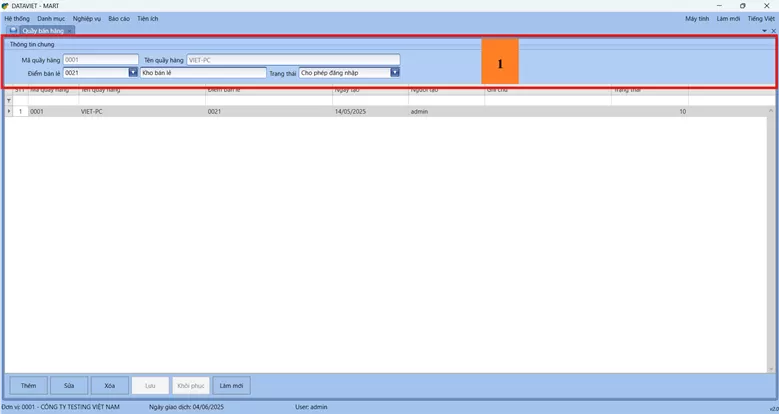Close the active document via panel X
The height and width of the screenshot is (414, 779).
pyautogui.click(x=773, y=31)
